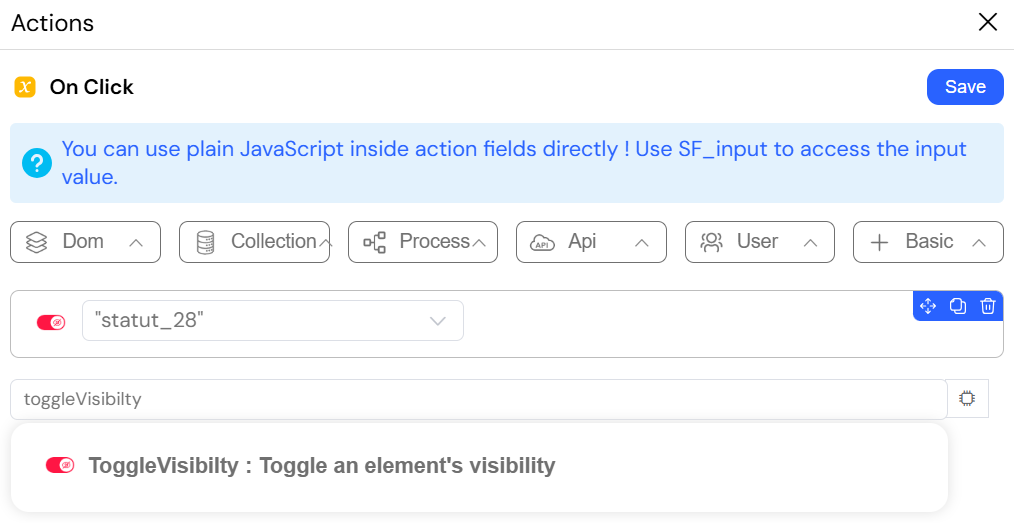Select the ToggleVisibilty suggestion entry
This screenshot has height=523, width=1014.
[x=479, y=465]
